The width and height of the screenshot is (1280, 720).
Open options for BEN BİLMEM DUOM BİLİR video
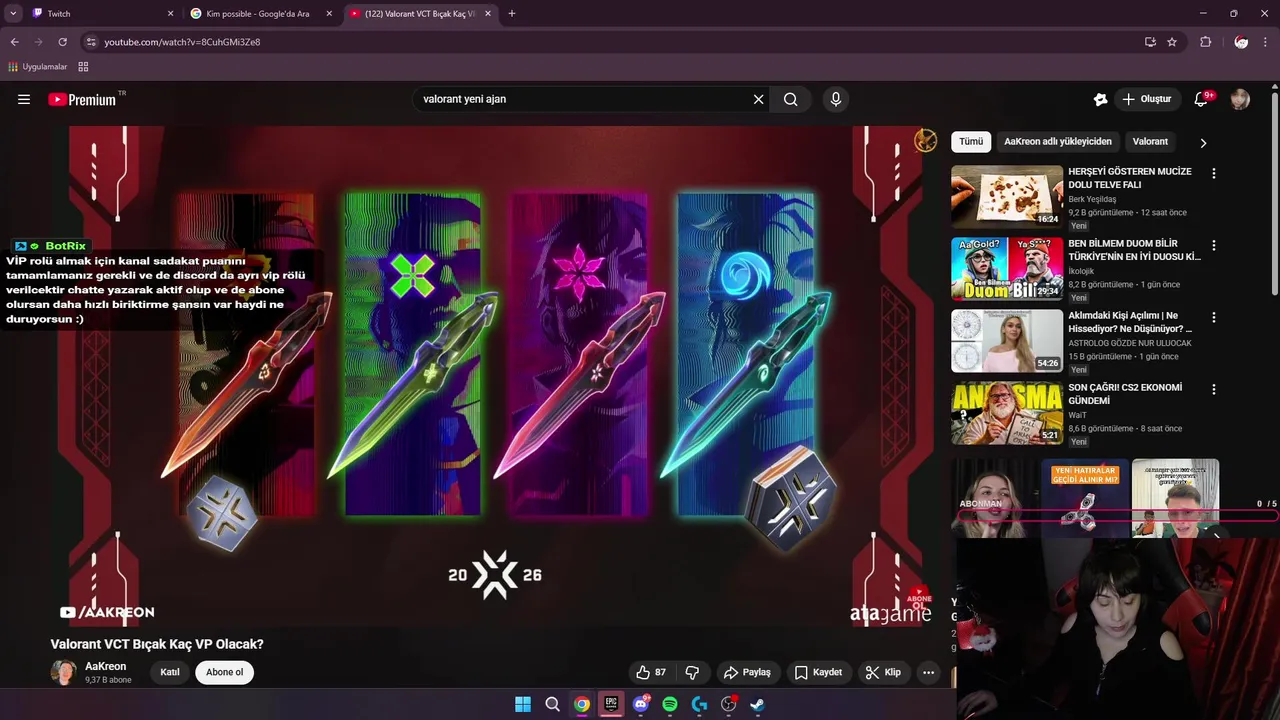(1214, 245)
